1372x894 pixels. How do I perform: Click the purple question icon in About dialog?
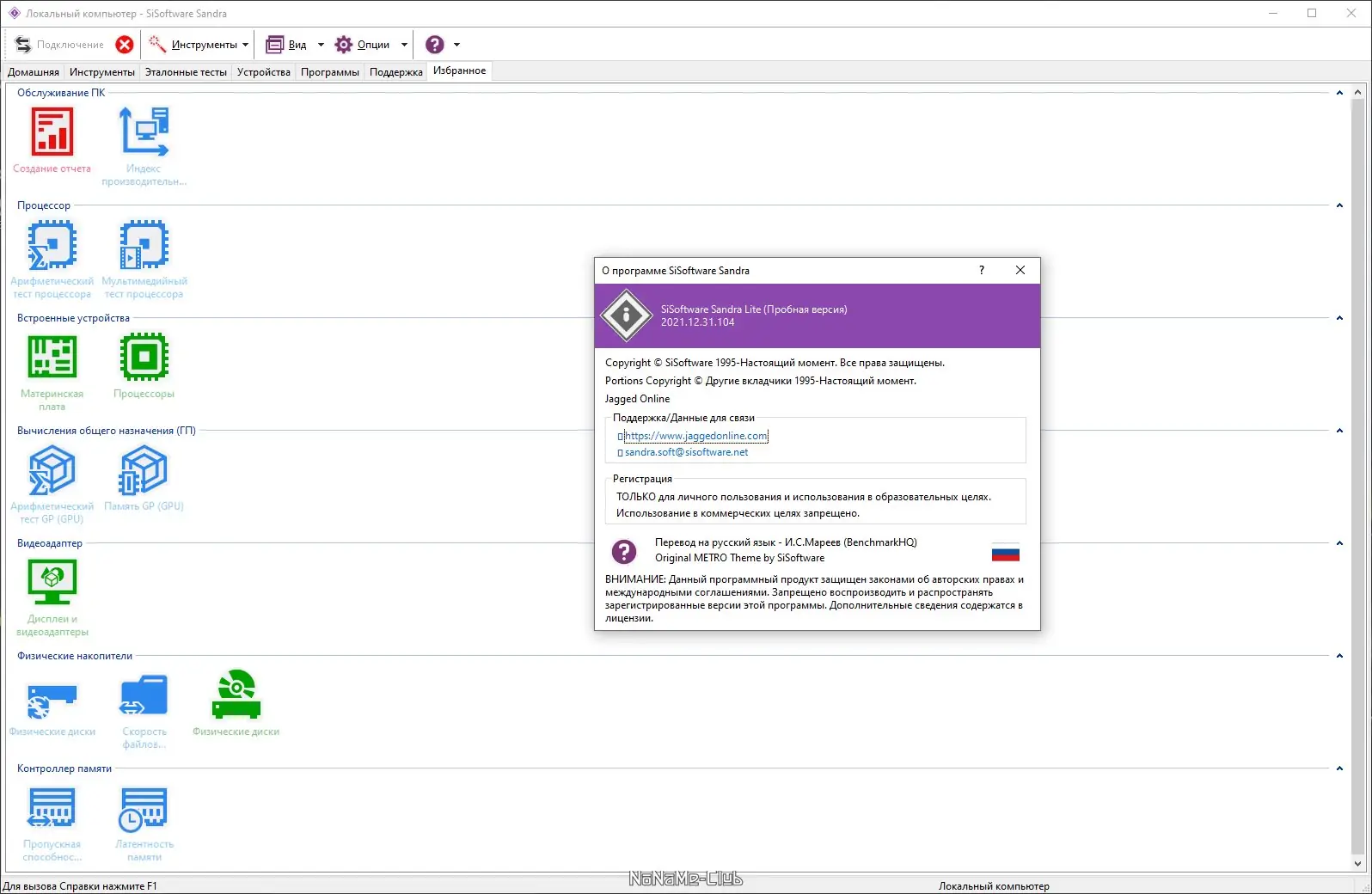click(624, 551)
